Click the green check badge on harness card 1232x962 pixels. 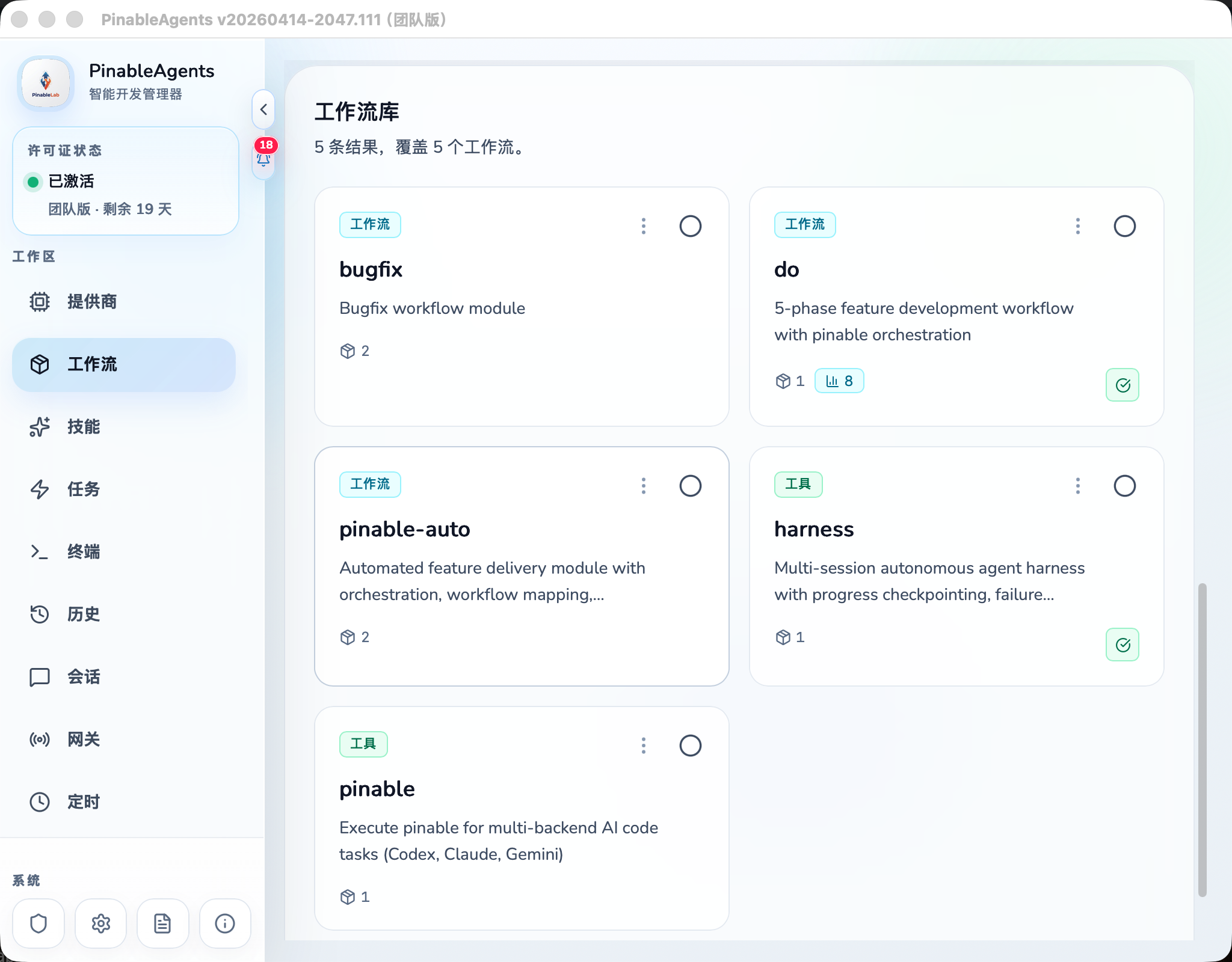click(1123, 645)
